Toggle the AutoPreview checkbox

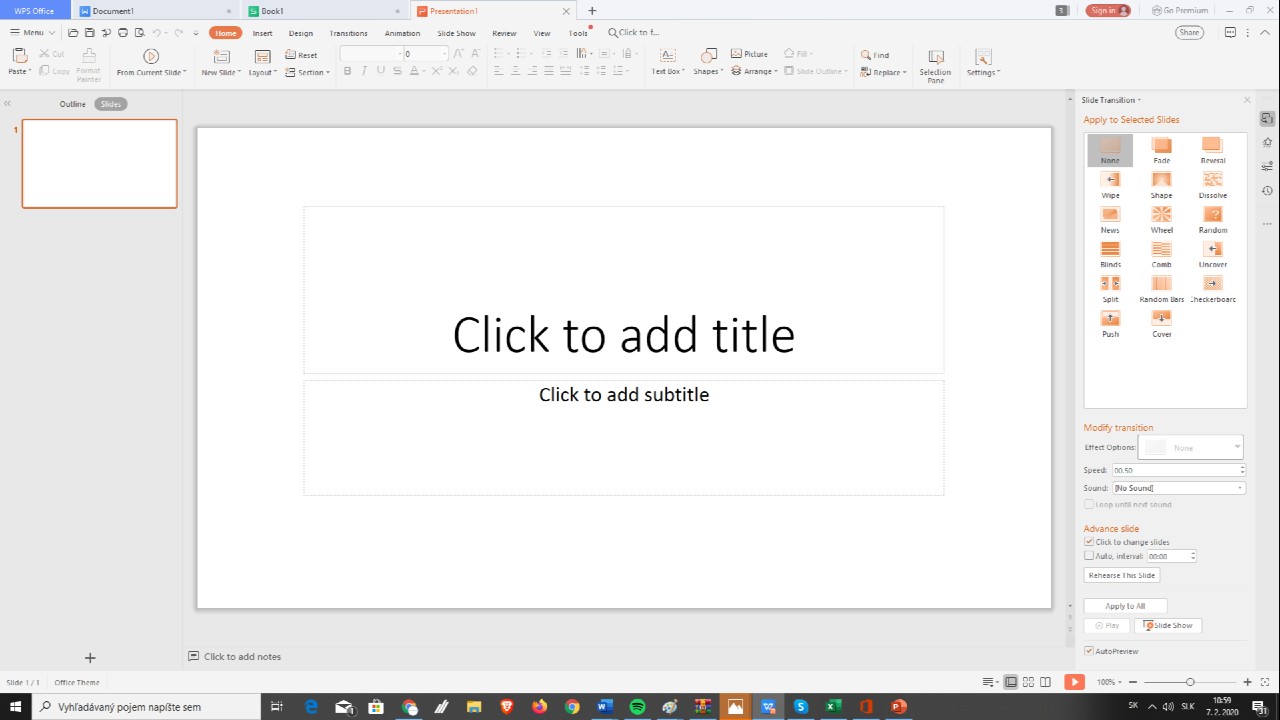1089,651
